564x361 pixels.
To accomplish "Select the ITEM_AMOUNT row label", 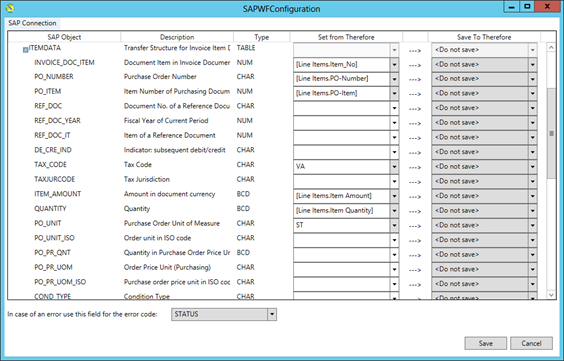I will click(58, 194).
